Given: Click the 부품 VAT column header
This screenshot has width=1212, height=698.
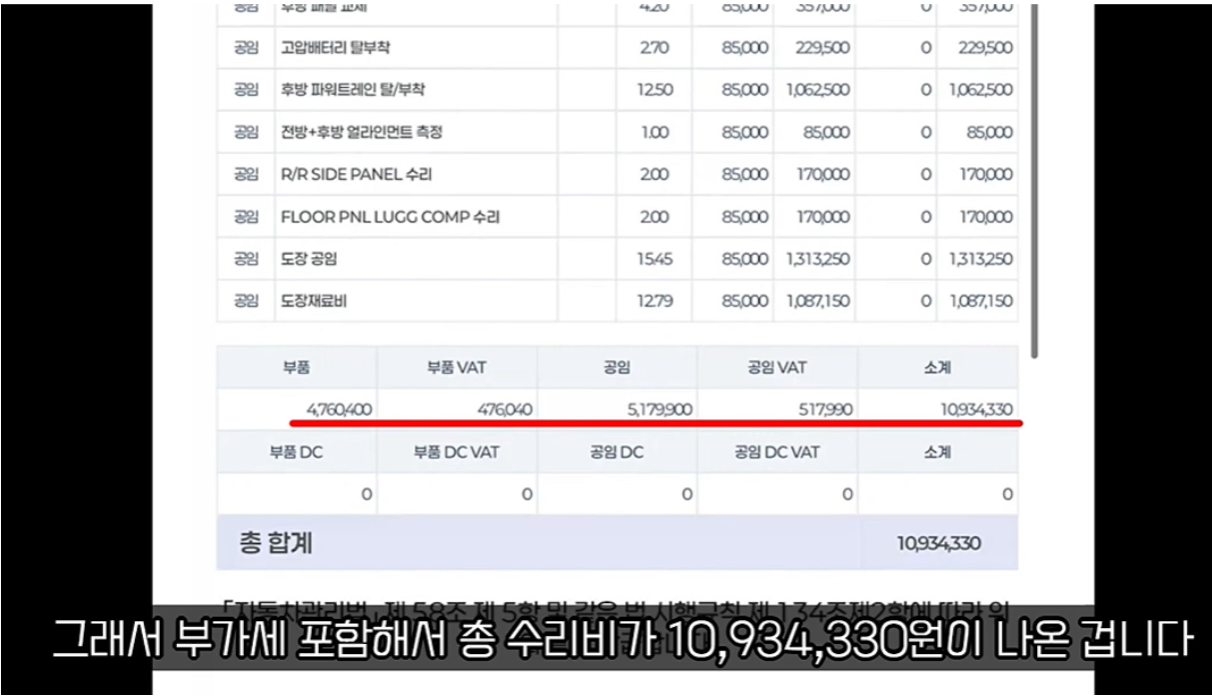Looking at the screenshot, I should point(456,368).
